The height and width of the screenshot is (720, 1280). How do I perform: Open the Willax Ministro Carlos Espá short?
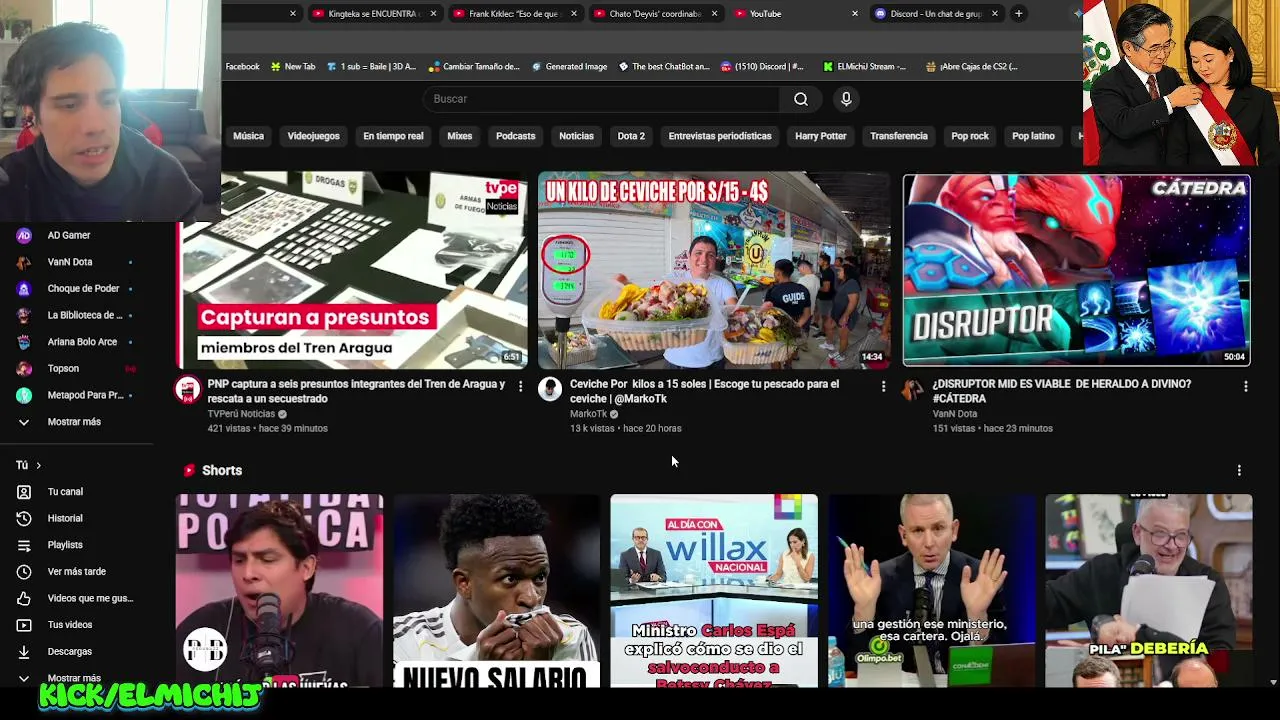714,591
